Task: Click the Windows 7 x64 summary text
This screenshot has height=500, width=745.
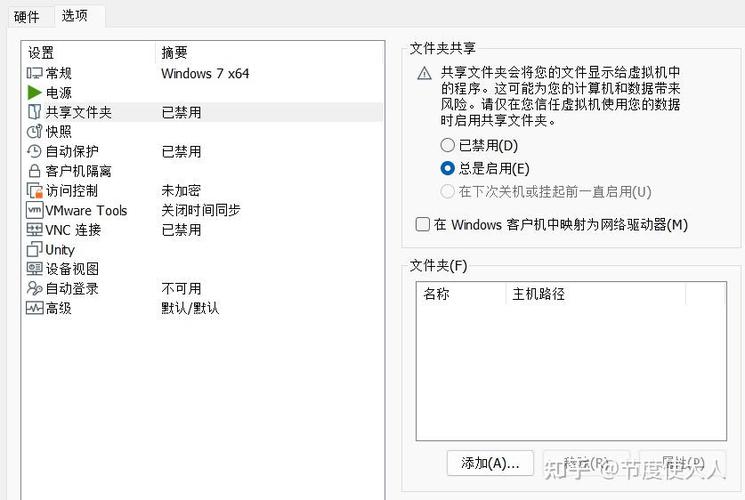Action: tap(205, 73)
